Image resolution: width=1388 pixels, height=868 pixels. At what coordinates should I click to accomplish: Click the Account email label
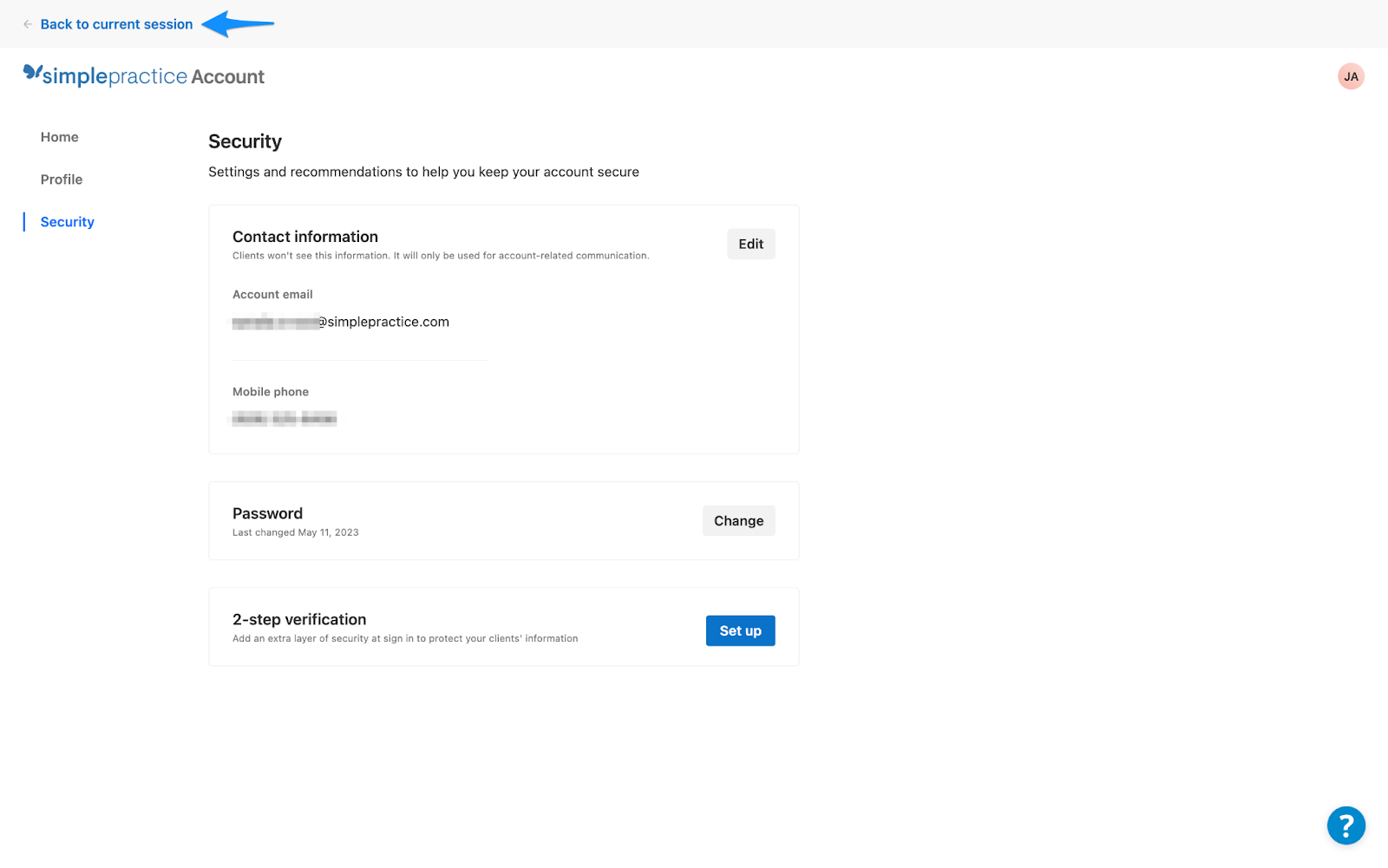272,295
